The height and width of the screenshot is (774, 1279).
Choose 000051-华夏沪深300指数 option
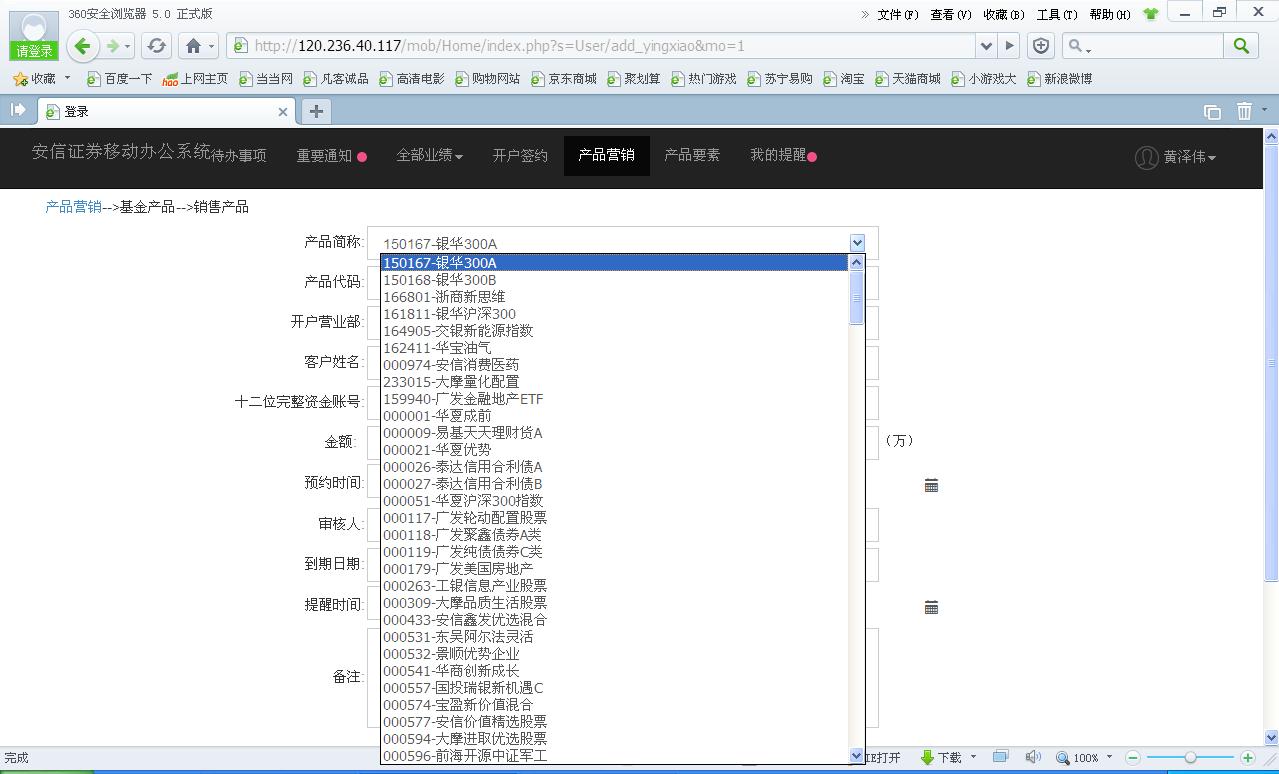[x=614, y=501]
